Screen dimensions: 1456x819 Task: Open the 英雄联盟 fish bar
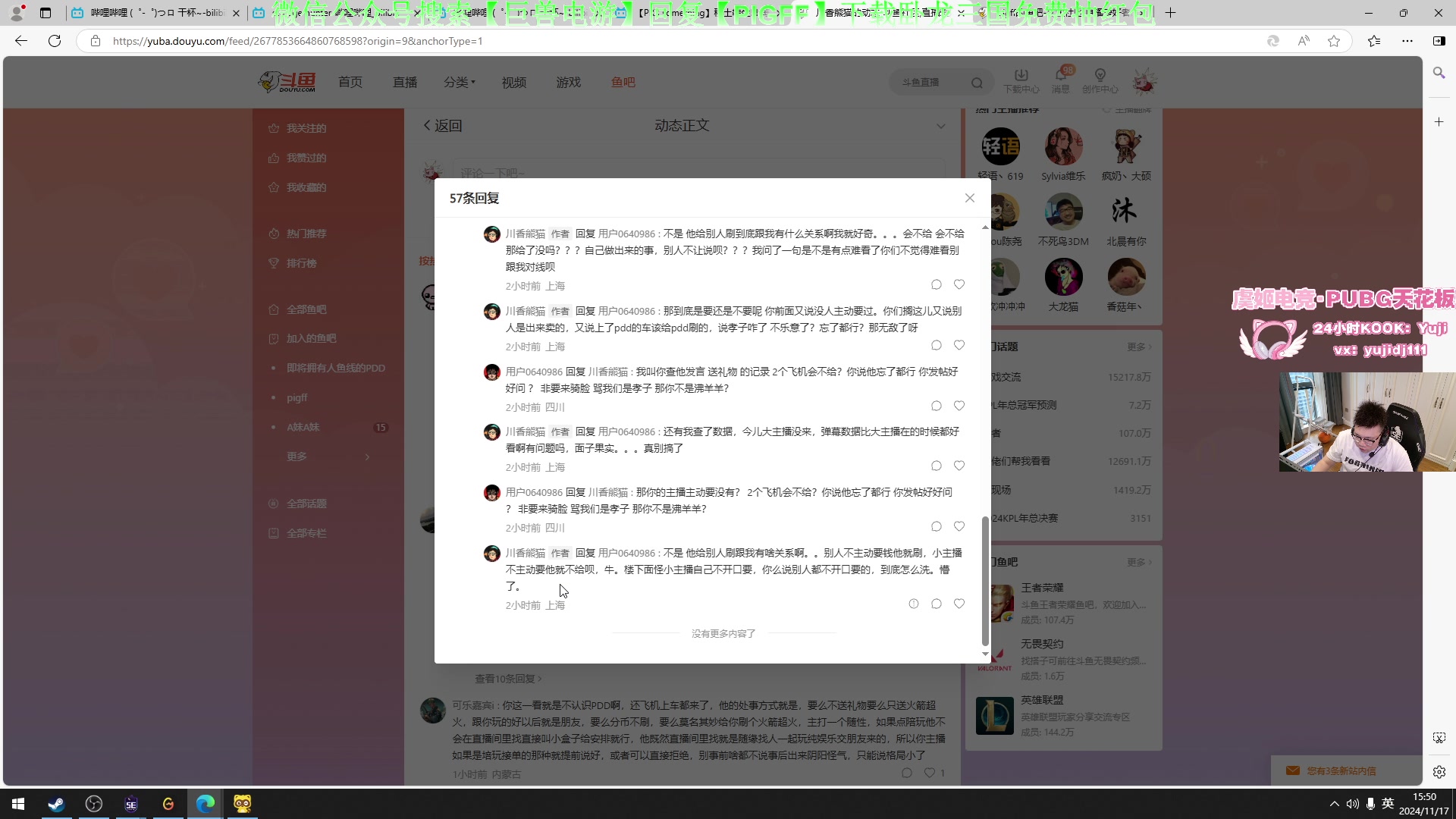1062,716
